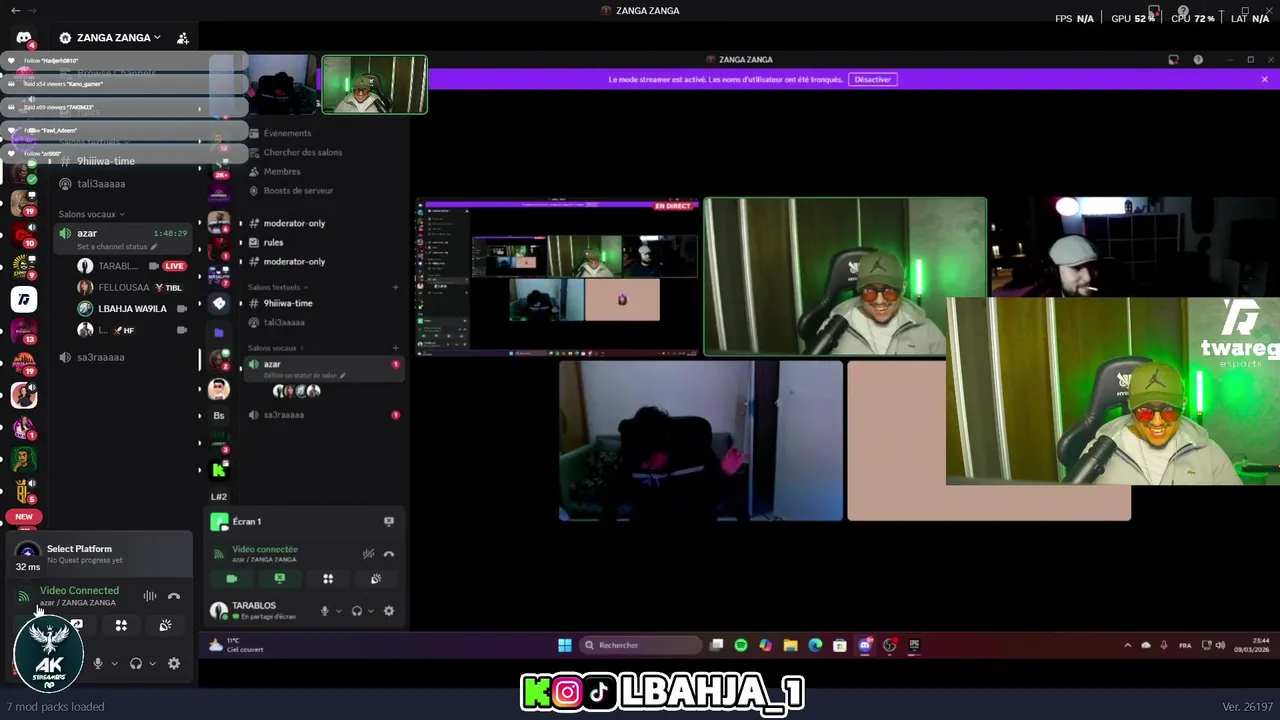Open the Windows Start button on the streamed taskbar
This screenshot has width=1280, height=720.
click(565, 645)
